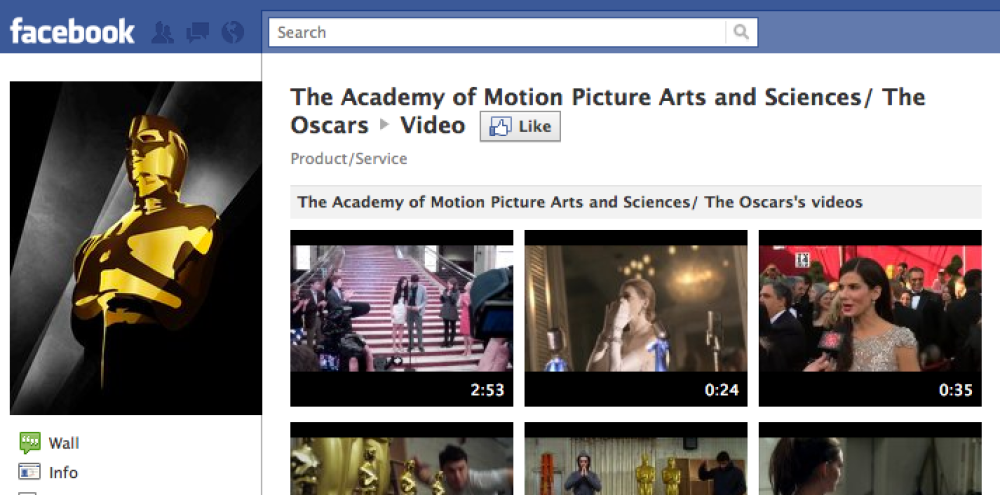
Task: Click the Oscars's videos section heading
Action: [580, 202]
